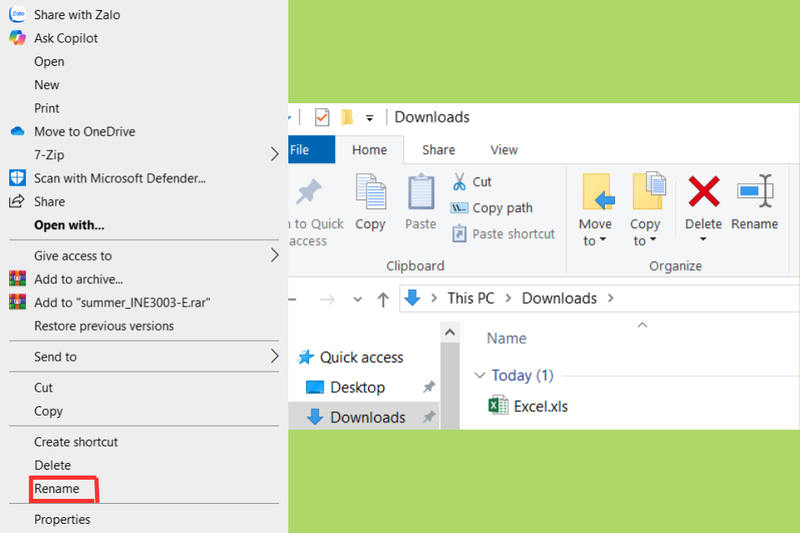Click the Quick access star icon
The height and width of the screenshot is (533, 800).
(306, 357)
